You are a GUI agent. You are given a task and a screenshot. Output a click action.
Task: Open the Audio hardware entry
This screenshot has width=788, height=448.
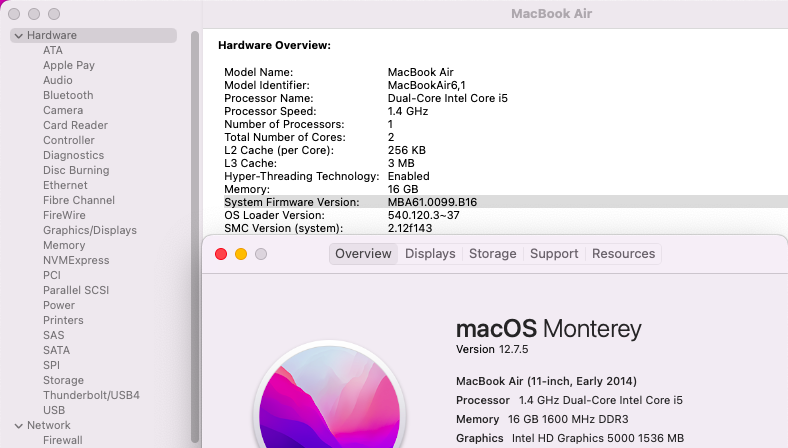[58, 80]
